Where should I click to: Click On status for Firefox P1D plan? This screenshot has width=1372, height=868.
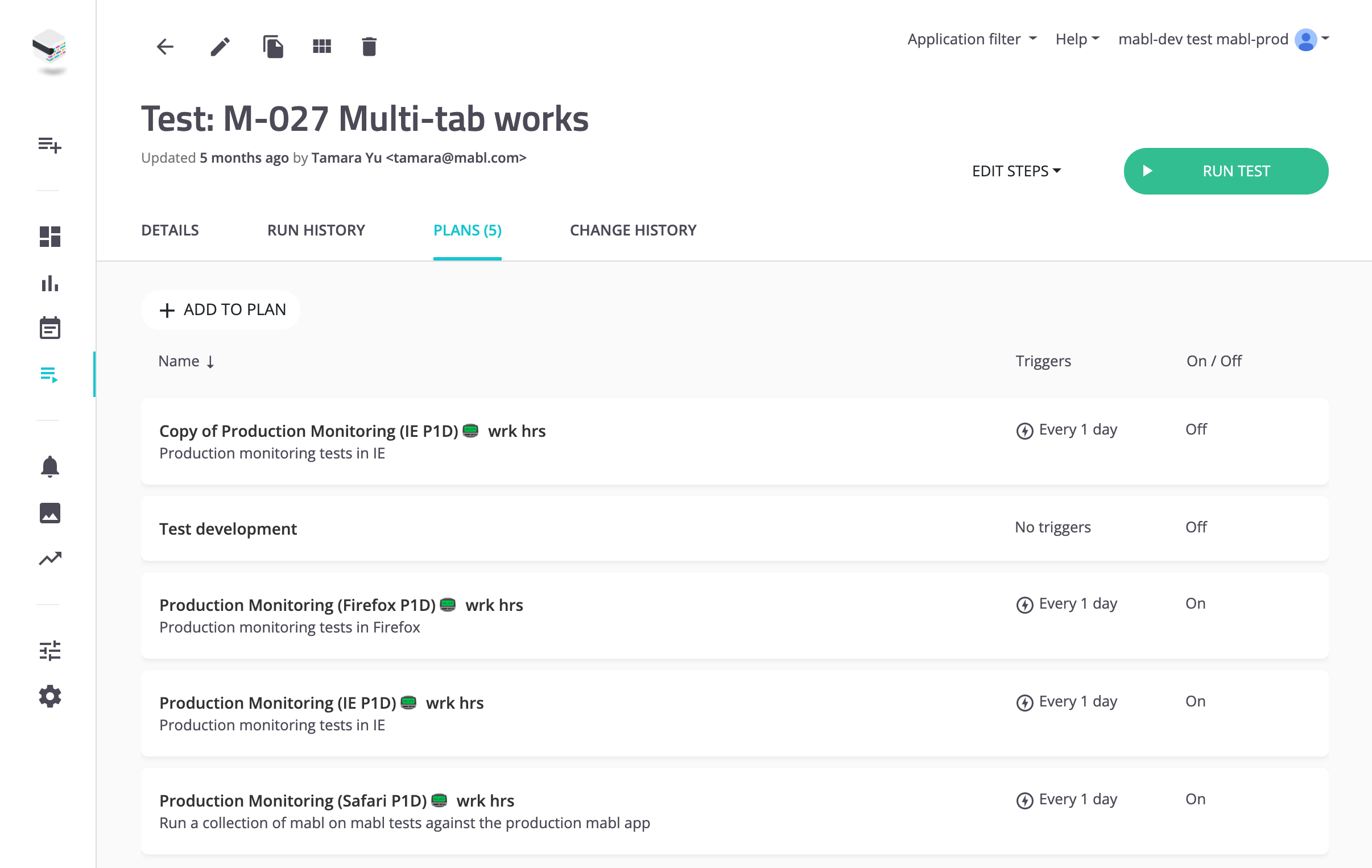click(1195, 604)
